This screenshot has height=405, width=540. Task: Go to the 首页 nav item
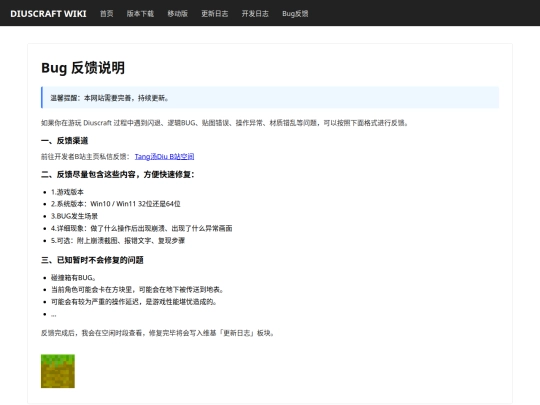(106, 14)
